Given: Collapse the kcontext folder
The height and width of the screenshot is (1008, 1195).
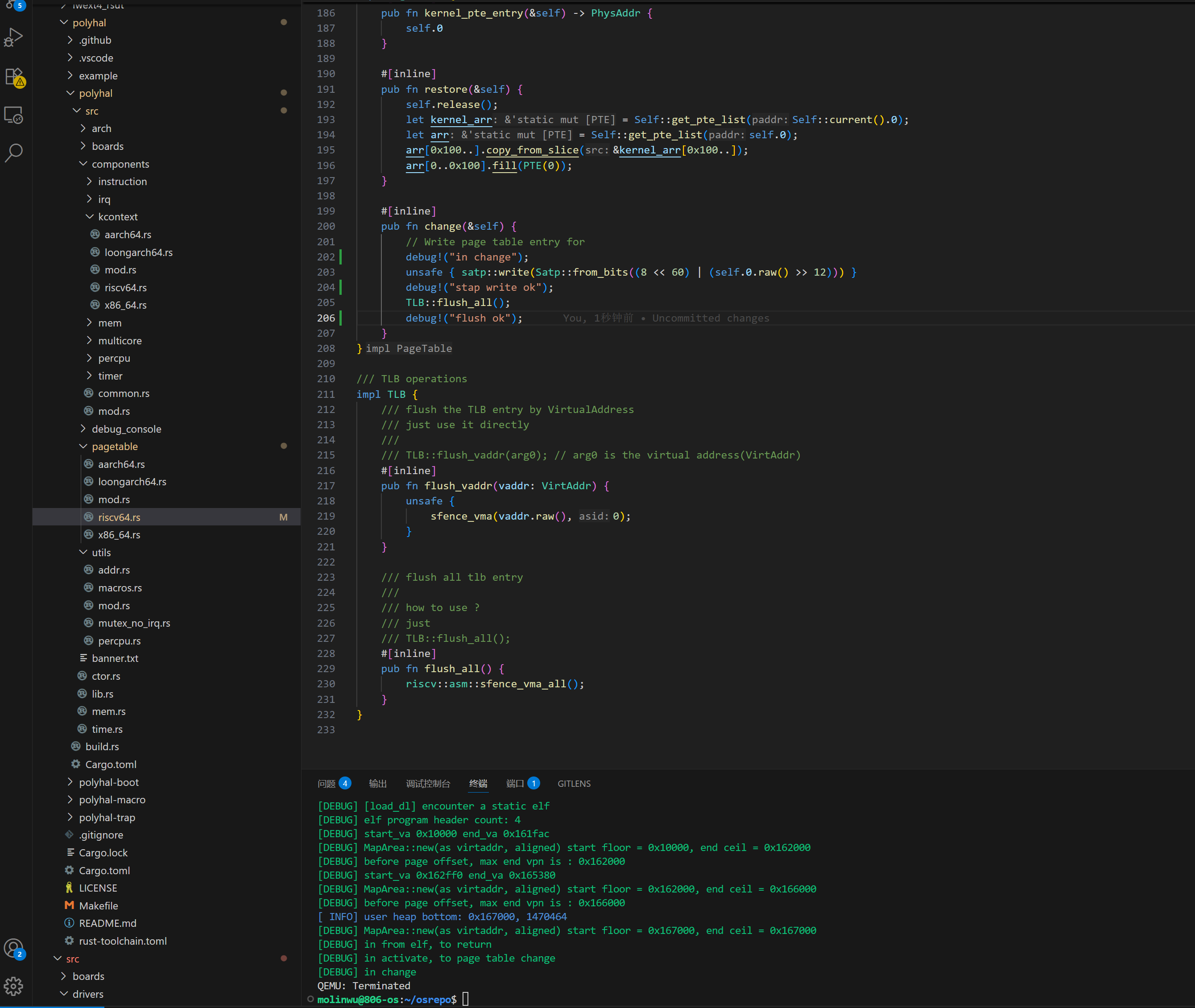Looking at the screenshot, I should click(x=117, y=217).
